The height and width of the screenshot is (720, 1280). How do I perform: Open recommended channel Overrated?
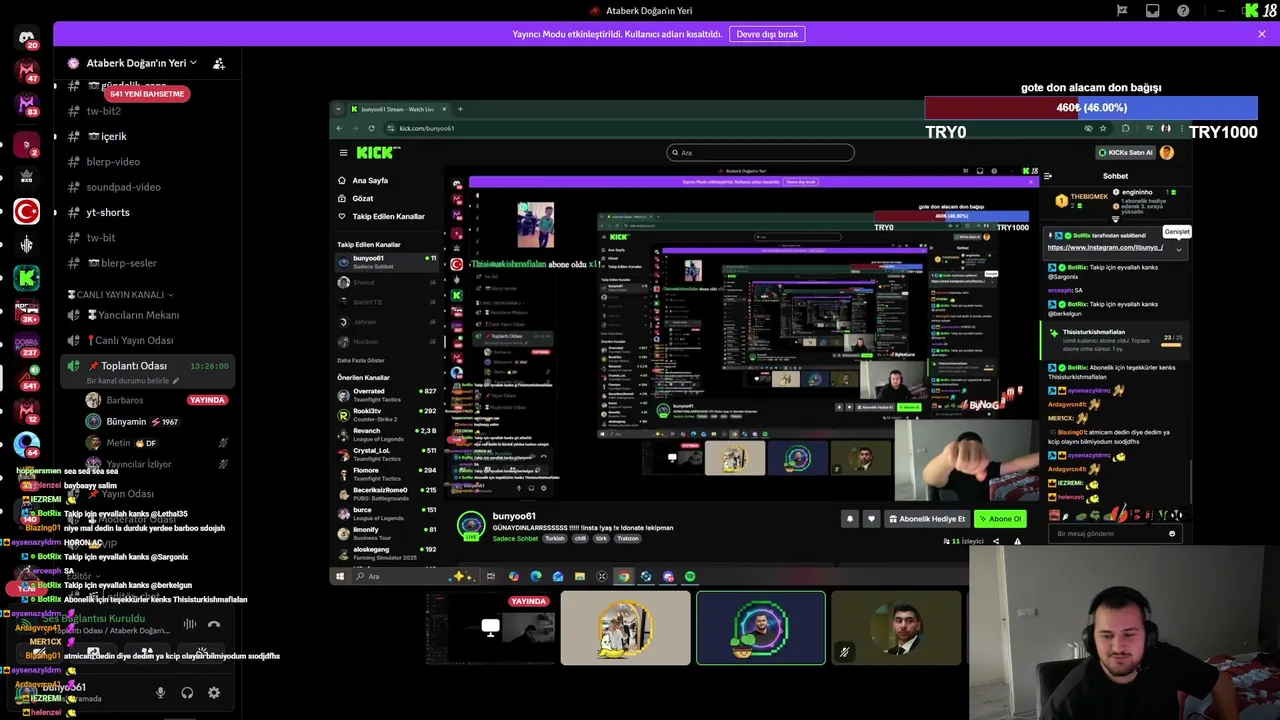387,395
